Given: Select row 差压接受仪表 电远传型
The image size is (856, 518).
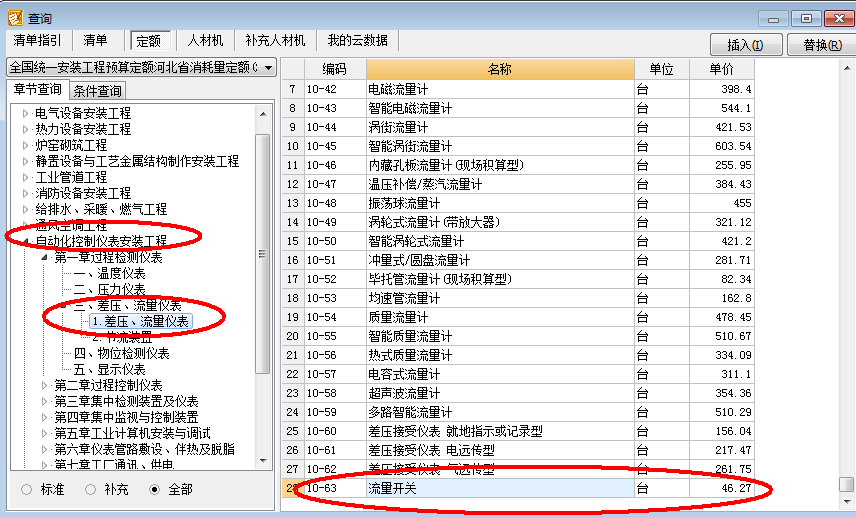Looking at the screenshot, I should [x=518, y=450].
